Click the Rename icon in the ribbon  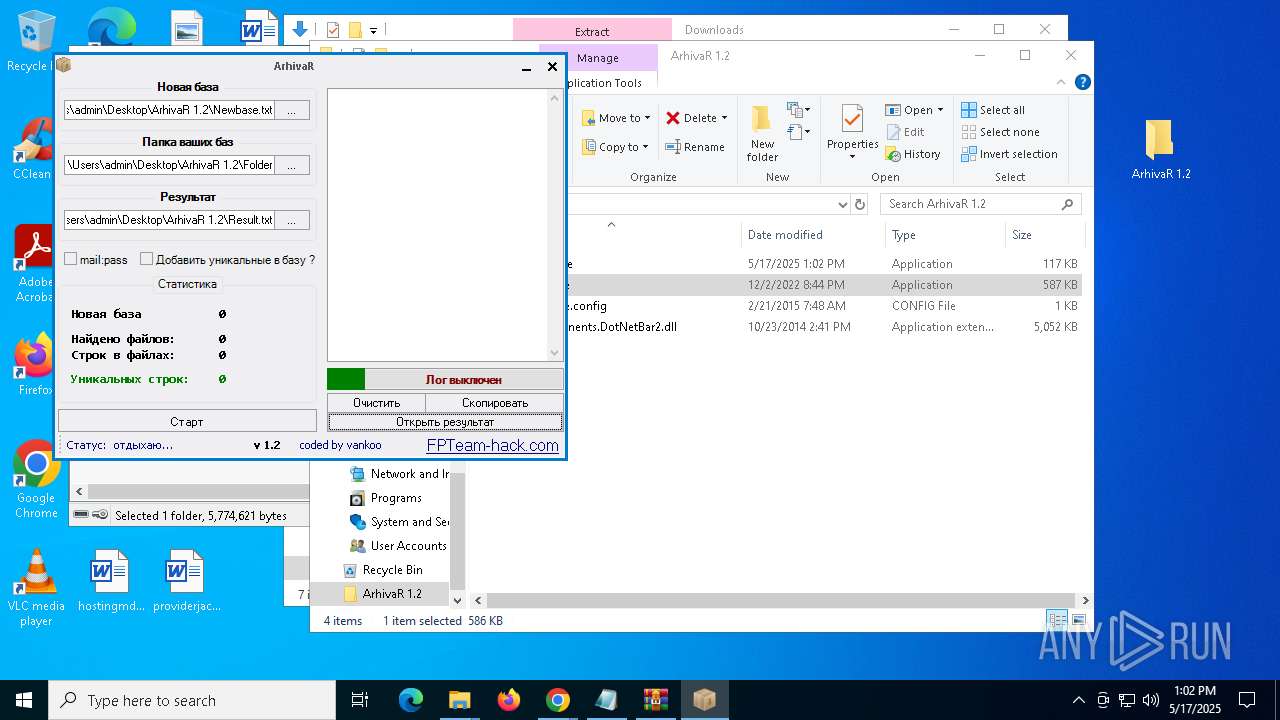(673, 147)
